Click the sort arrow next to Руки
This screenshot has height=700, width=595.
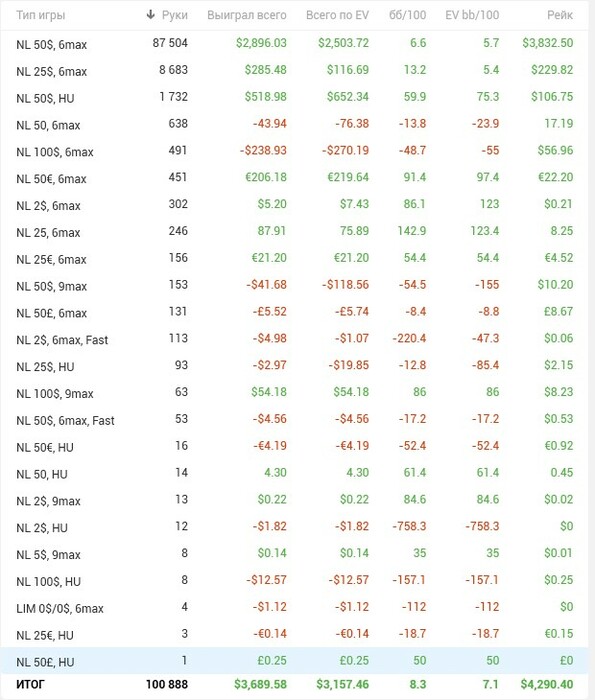[150, 15]
